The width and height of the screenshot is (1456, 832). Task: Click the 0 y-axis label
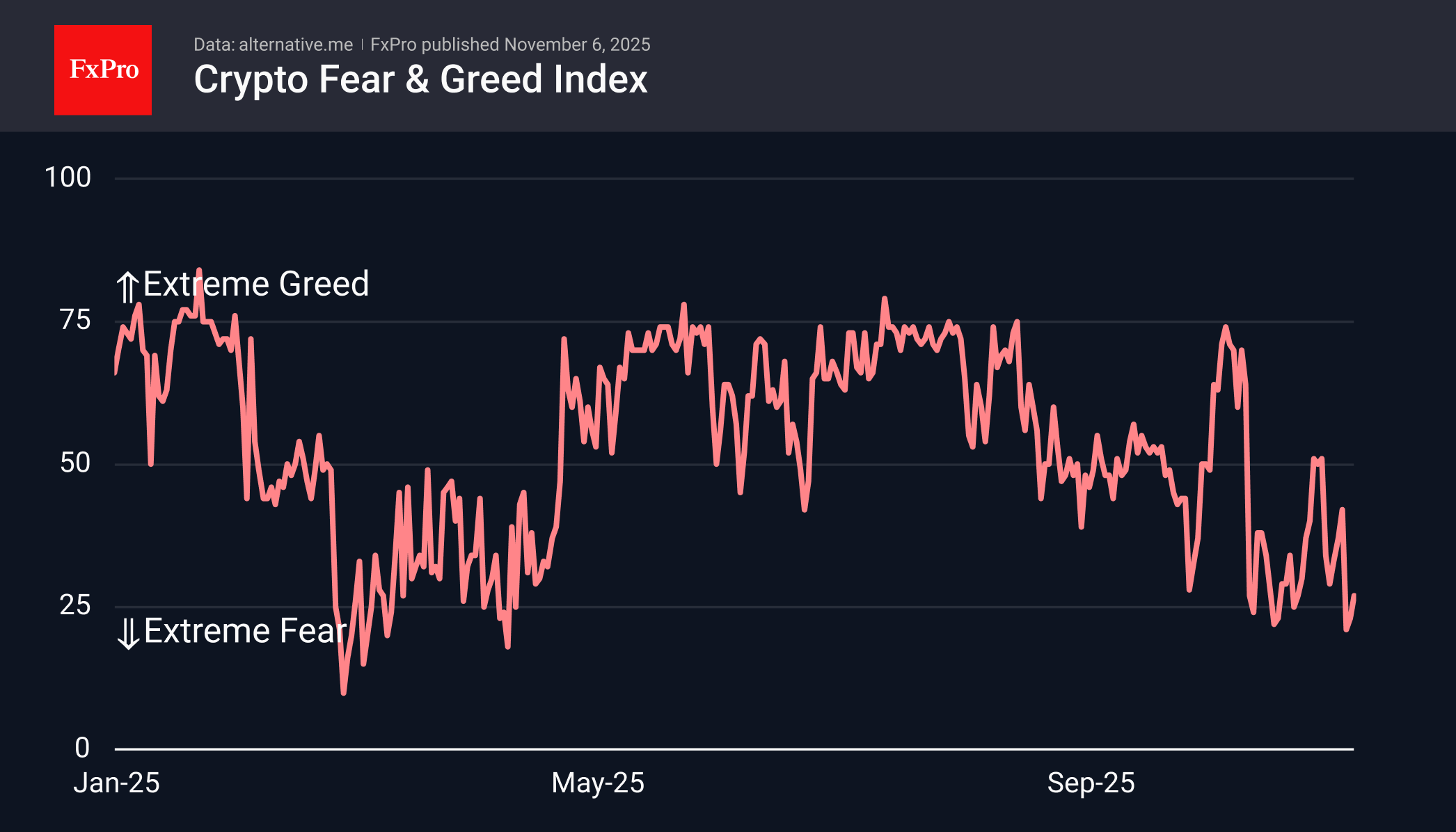(x=82, y=748)
